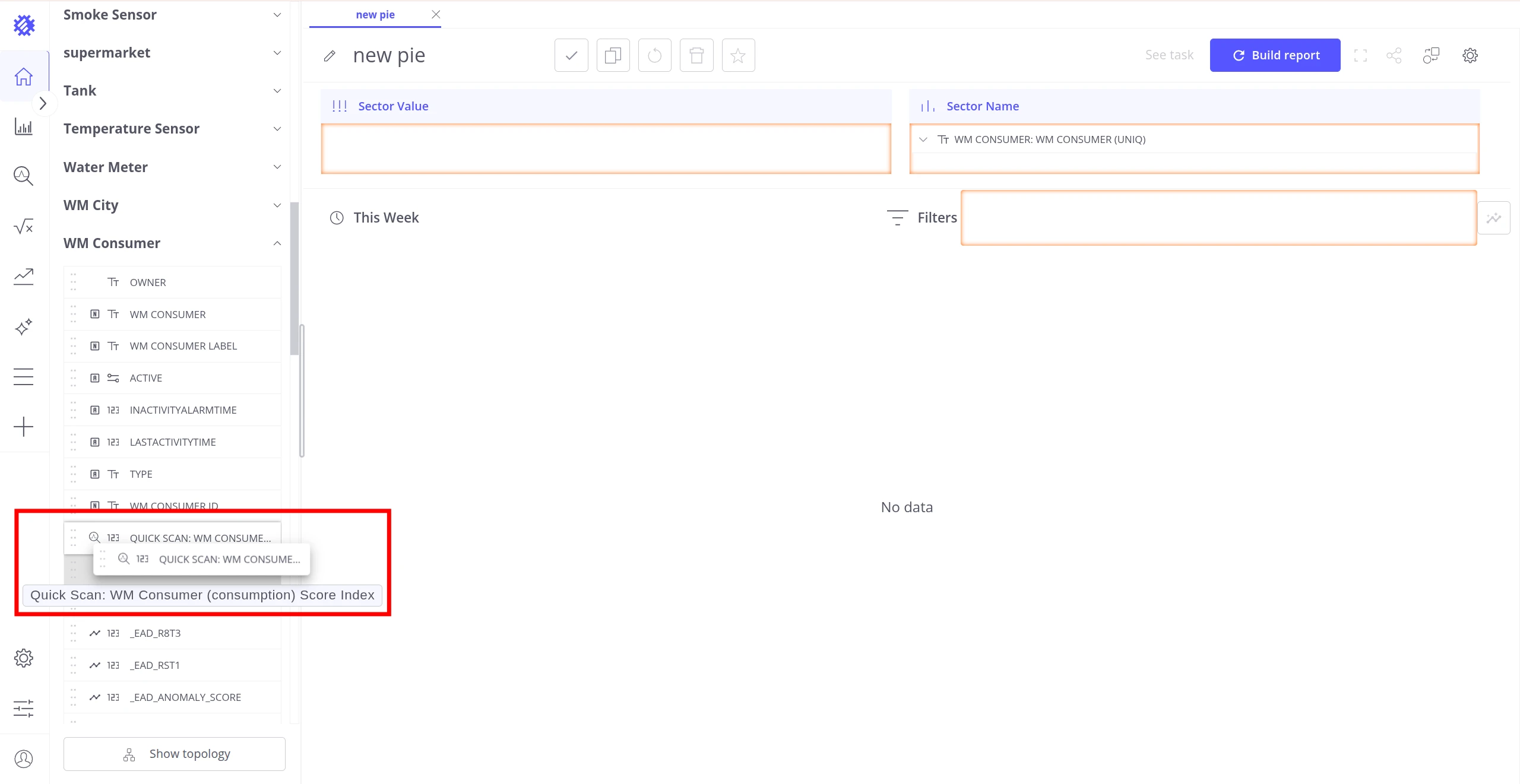Click the star favorite icon
This screenshot has width=1520, height=784.
[x=738, y=55]
